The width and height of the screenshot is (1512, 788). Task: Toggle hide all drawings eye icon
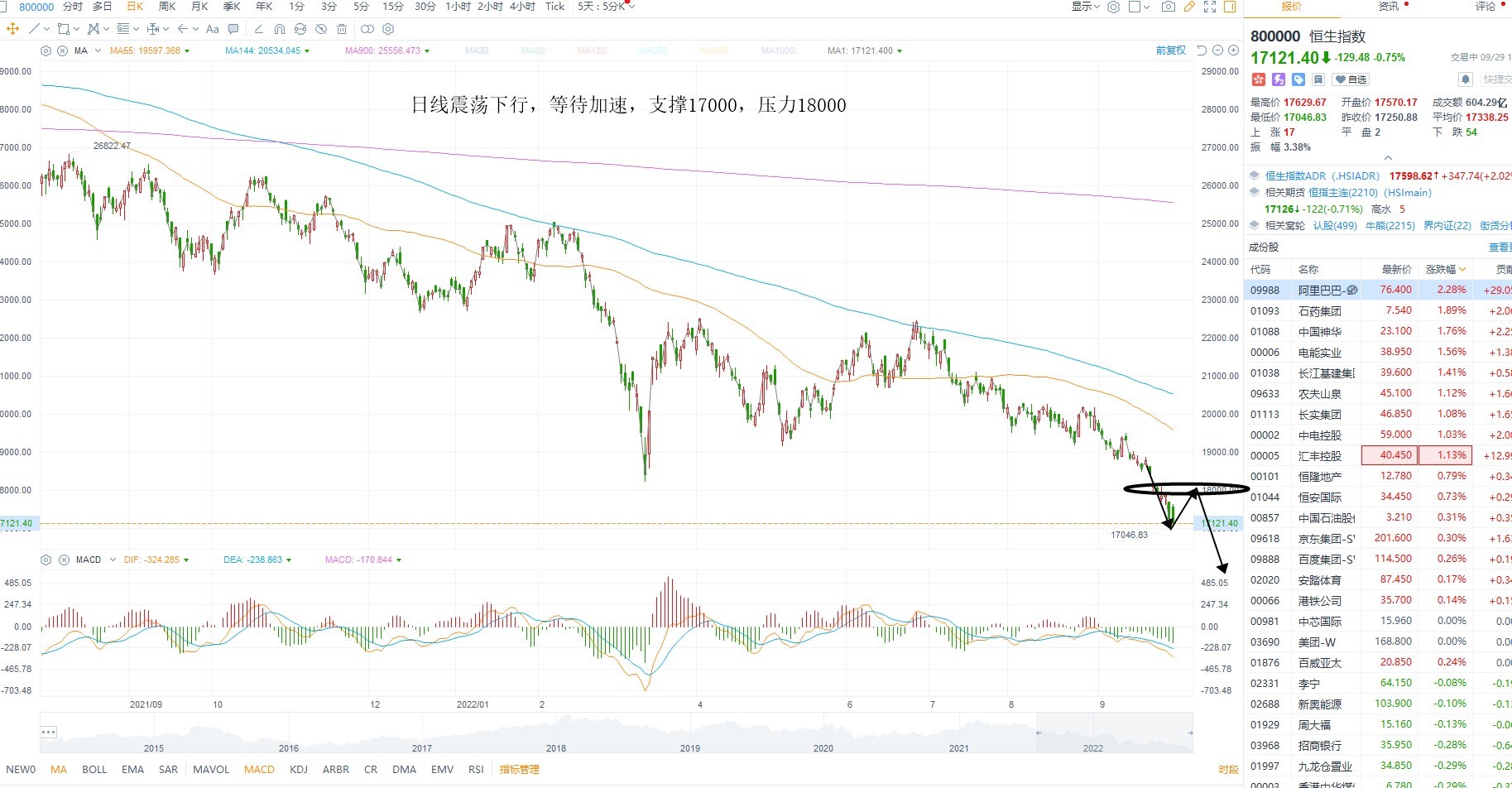click(321, 29)
